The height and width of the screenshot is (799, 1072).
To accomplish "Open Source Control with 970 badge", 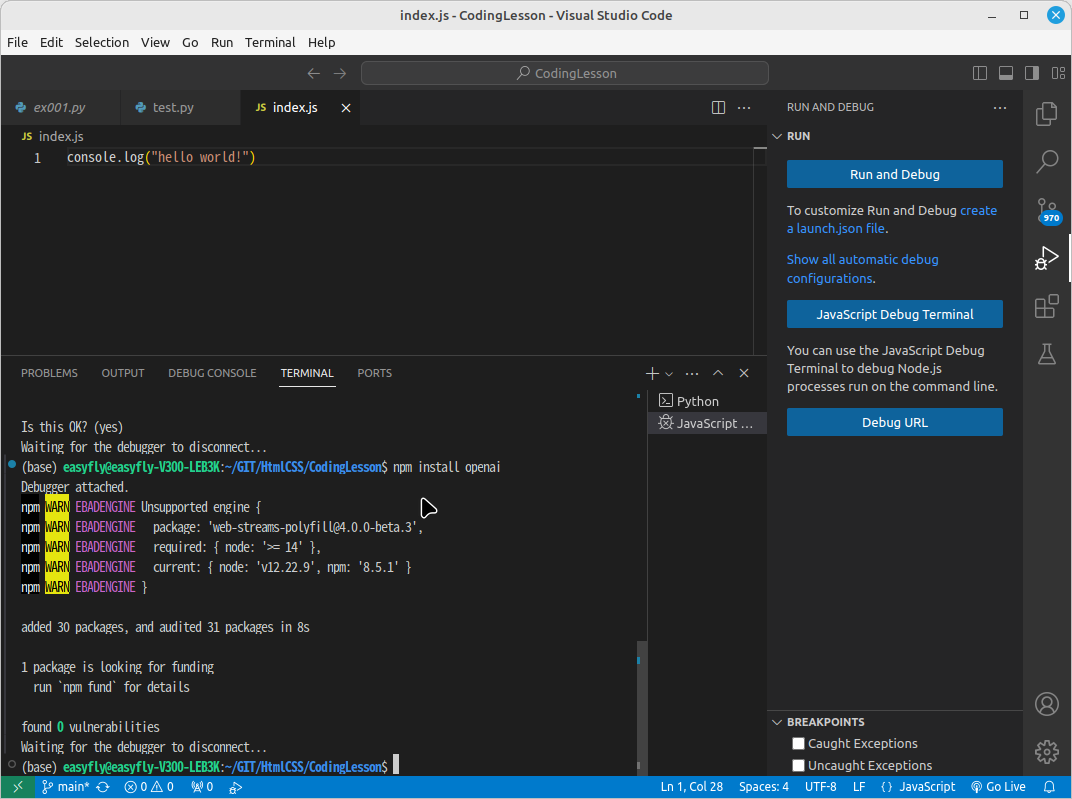I will pos(1047,211).
